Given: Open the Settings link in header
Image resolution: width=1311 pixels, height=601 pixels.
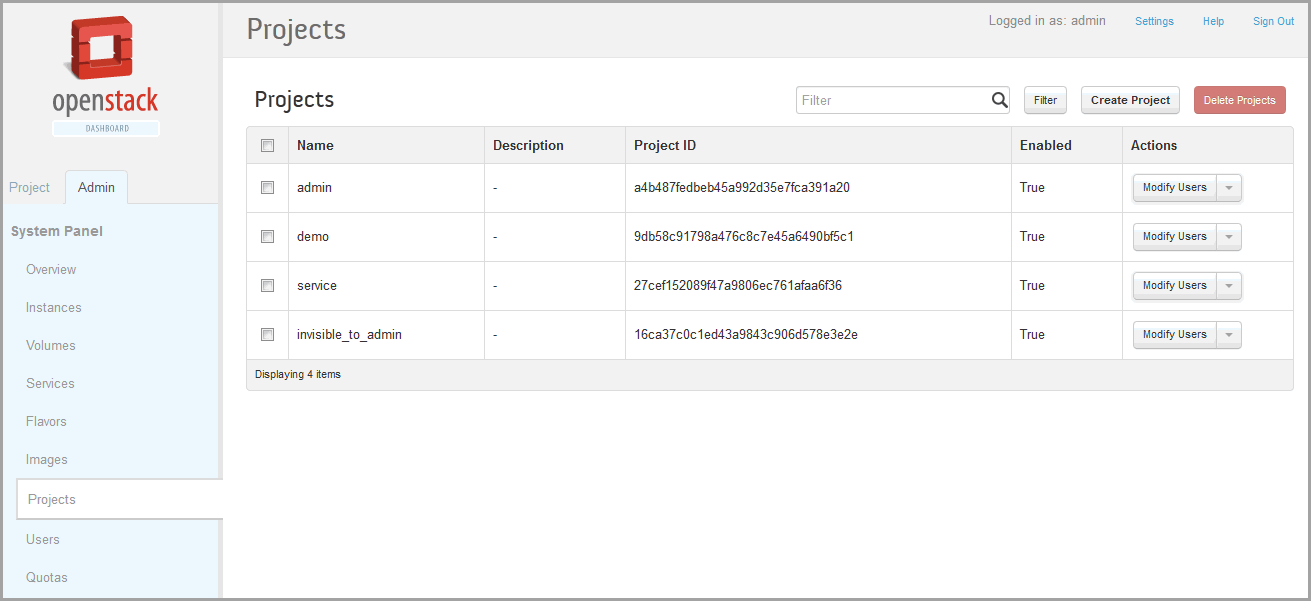Looking at the screenshot, I should 1154,21.
